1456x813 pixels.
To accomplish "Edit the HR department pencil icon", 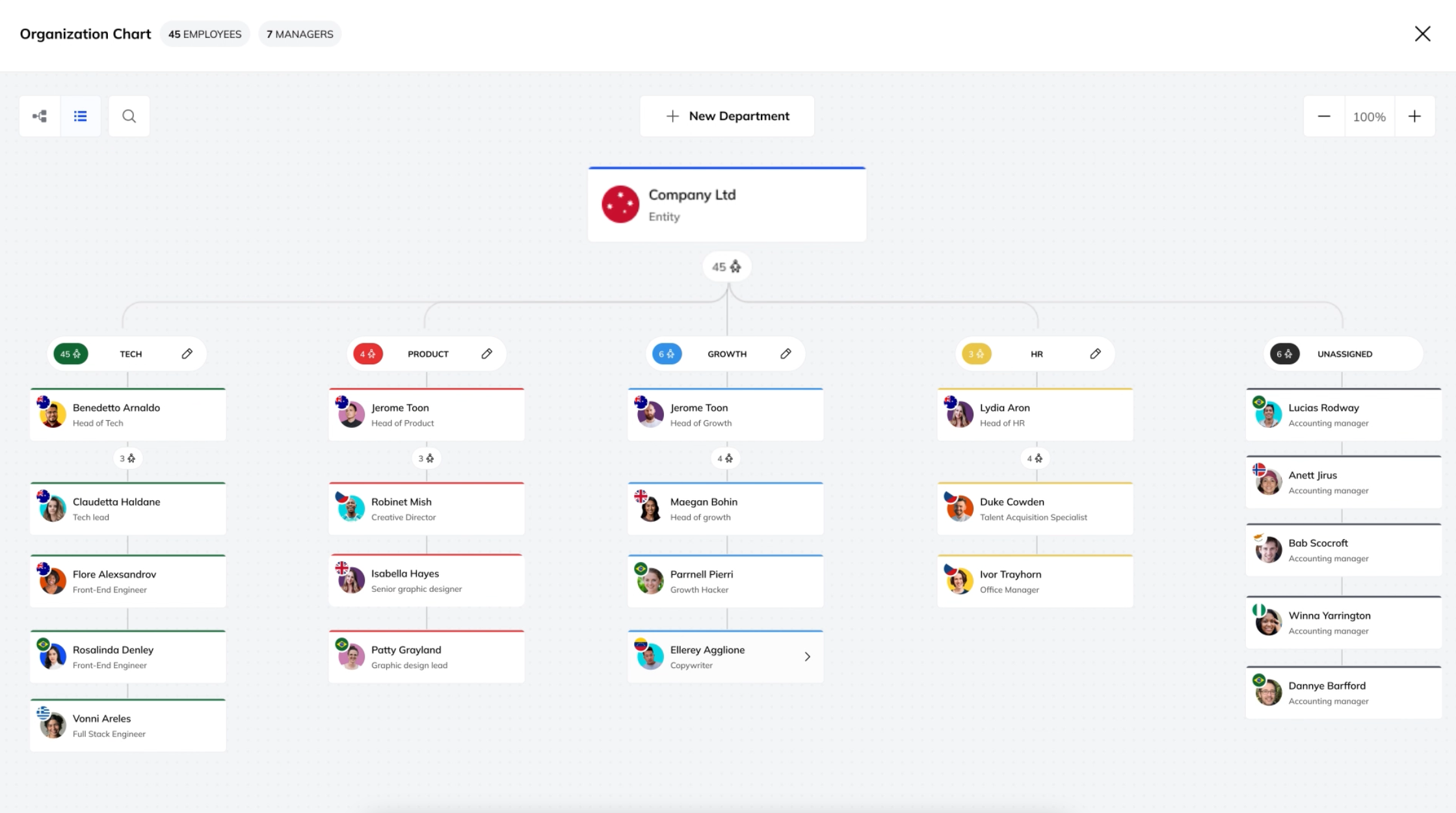I will (x=1096, y=354).
